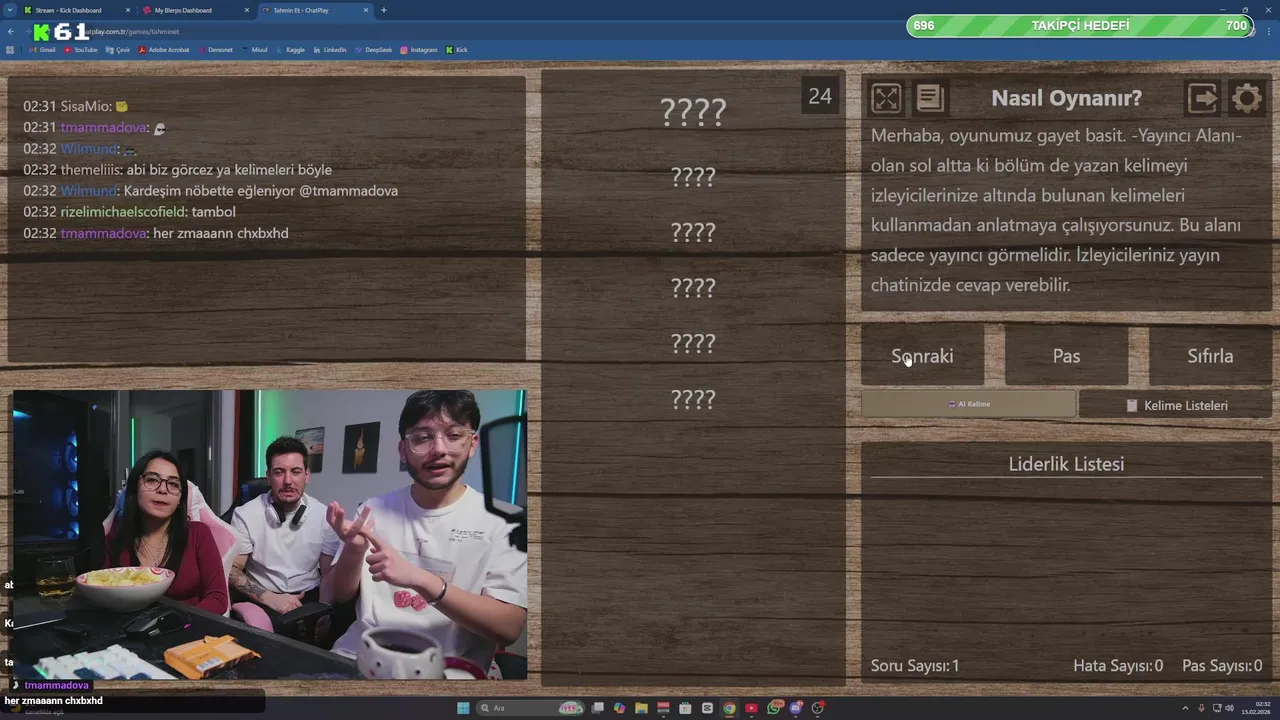1280x720 pixels.
Task: Click 'Hata Sayısı:0' counter
Action: pyautogui.click(x=1118, y=666)
